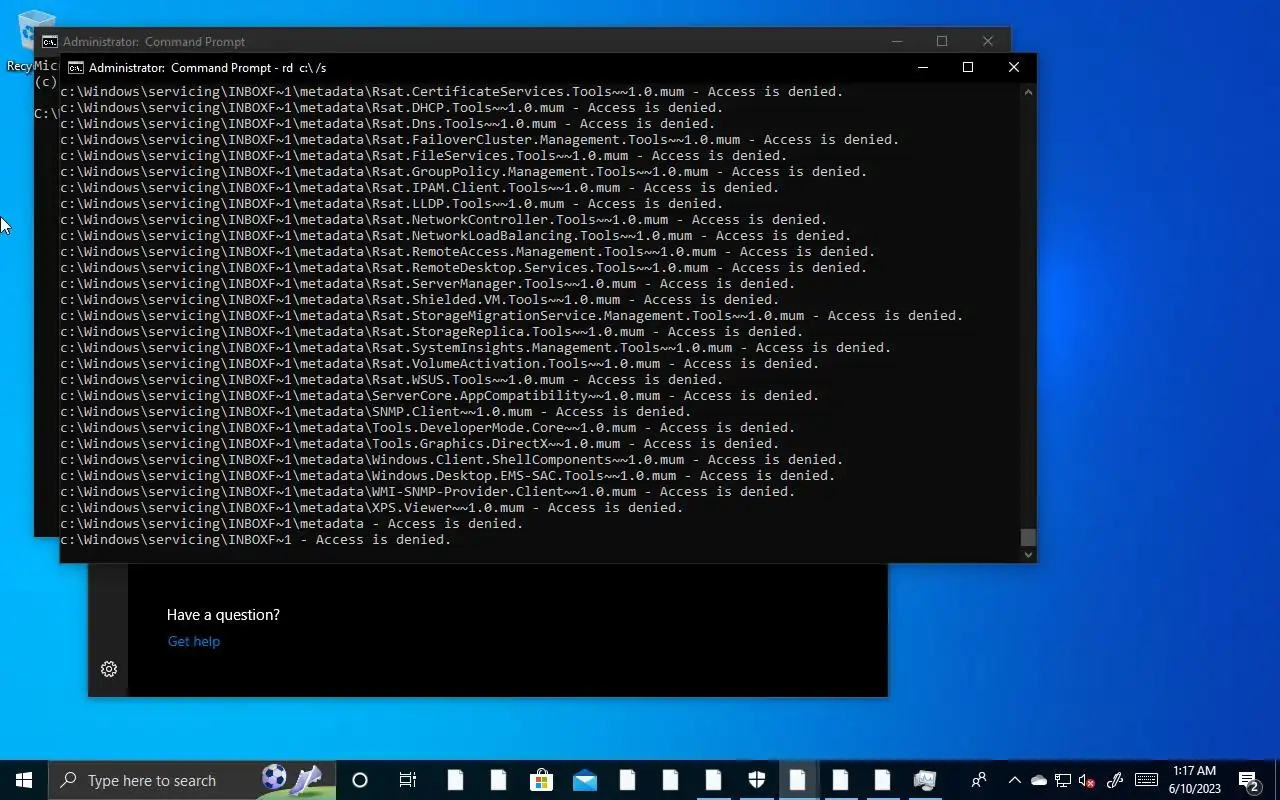The width and height of the screenshot is (1280, 800).
Task: Open the touch keyboard icon
Action: [1147, 780]
